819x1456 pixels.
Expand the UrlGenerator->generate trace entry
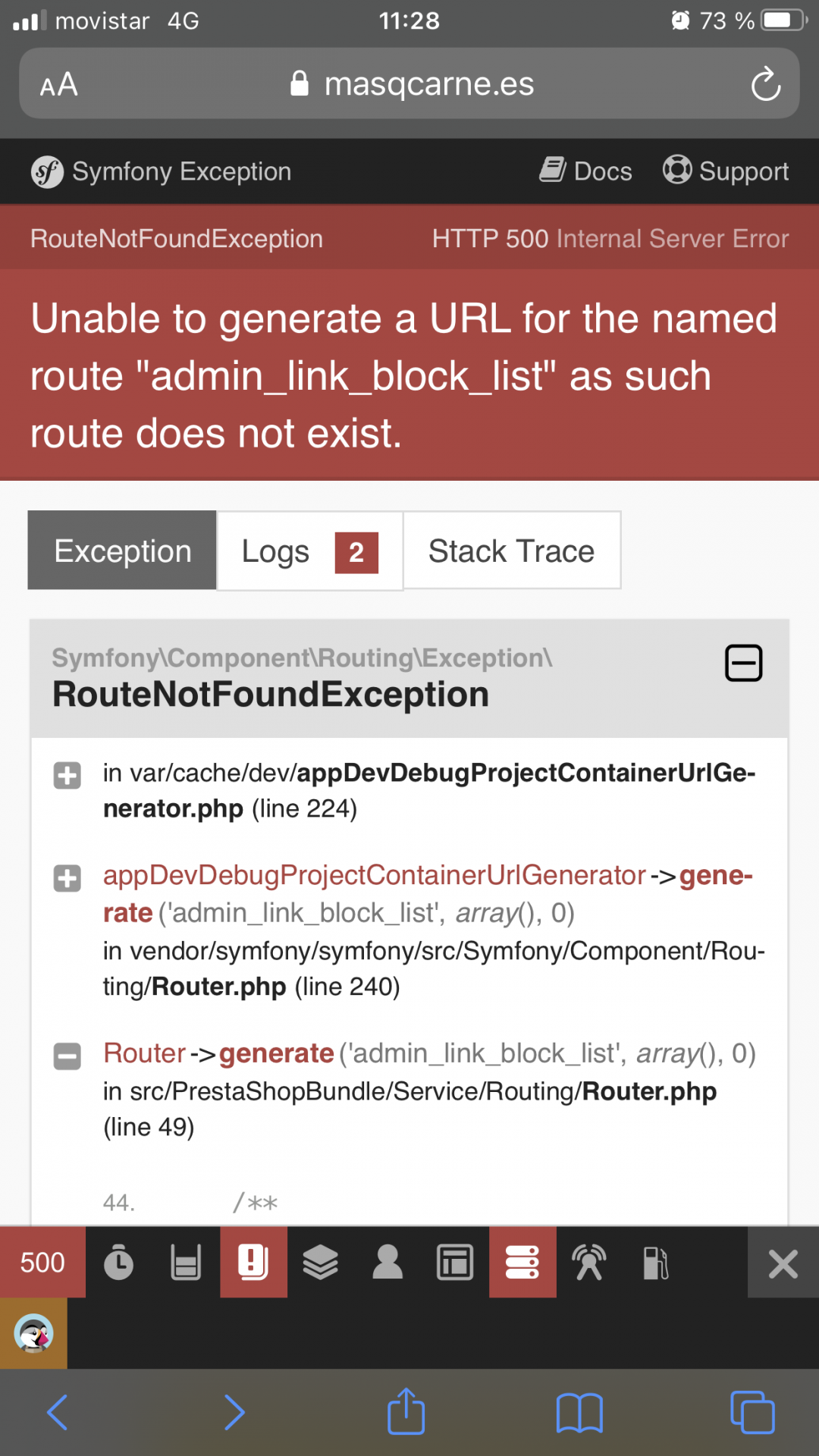coord(67,878)
